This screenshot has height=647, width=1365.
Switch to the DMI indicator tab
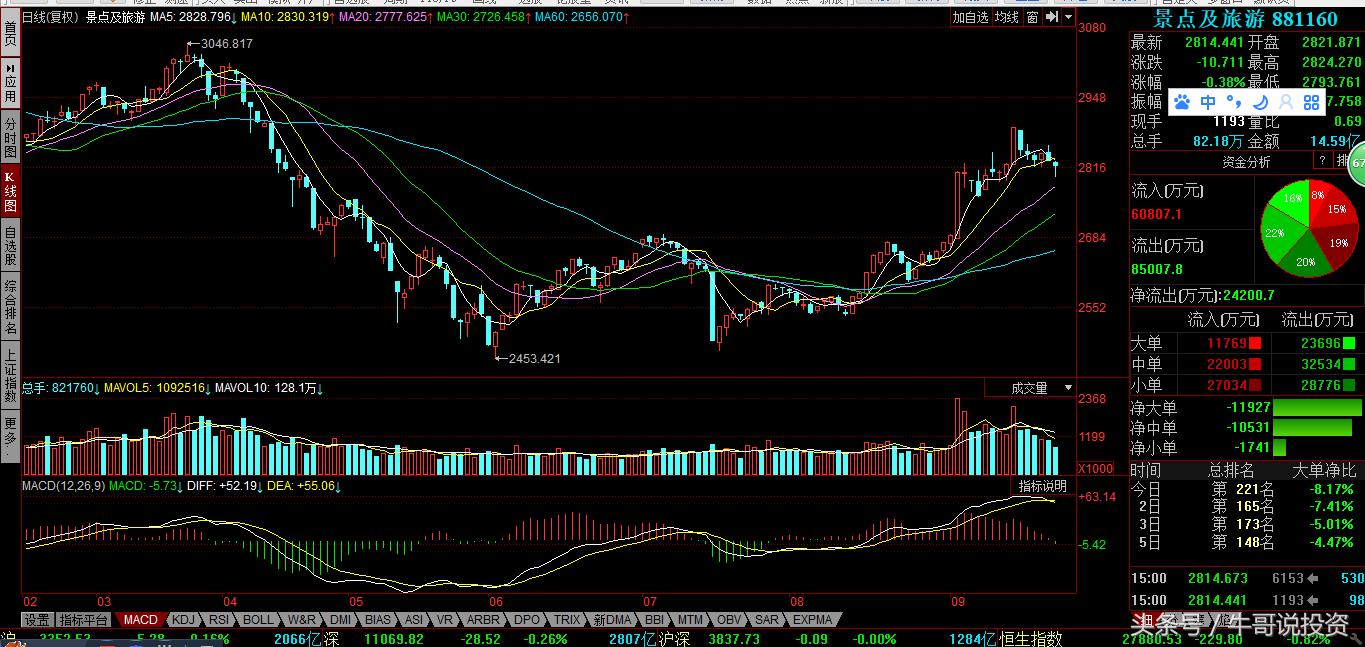pyautogui.click(x=341, y=620)
